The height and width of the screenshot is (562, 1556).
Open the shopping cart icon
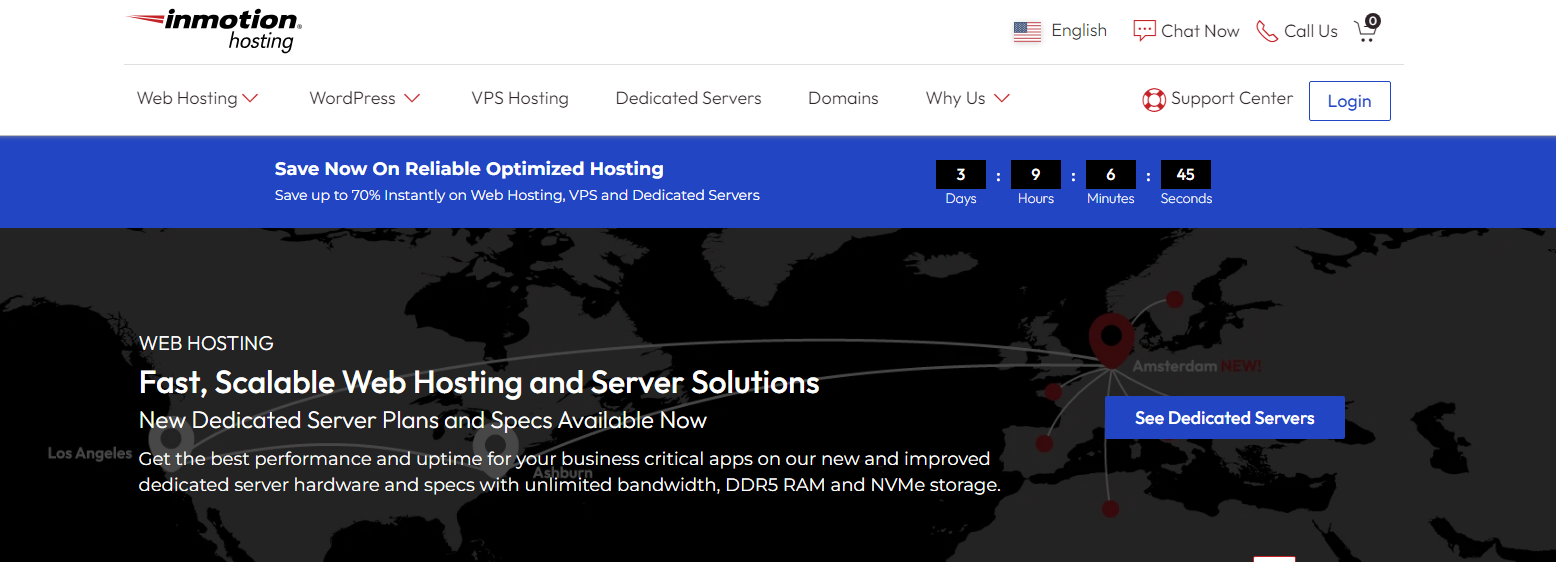click(x=1365, y=31)
